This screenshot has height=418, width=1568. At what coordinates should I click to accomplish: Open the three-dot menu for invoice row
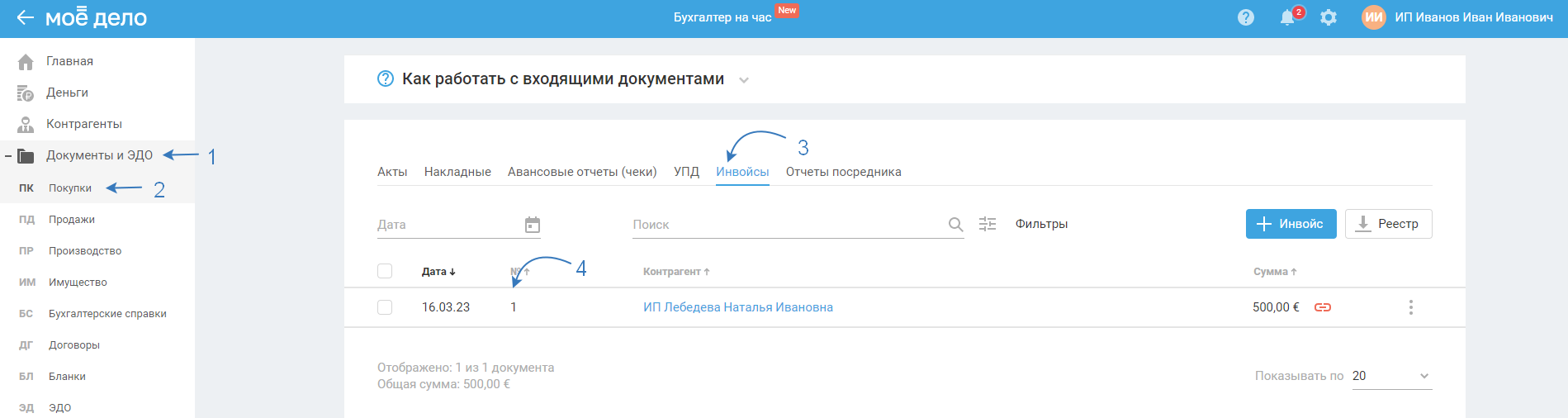click(1411, 307)
